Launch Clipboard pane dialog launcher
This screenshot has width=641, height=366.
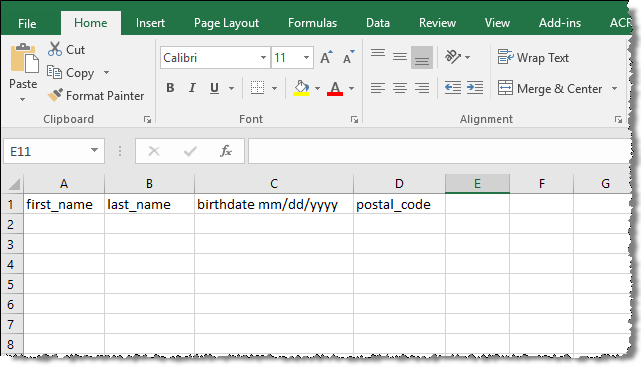pos(147,119)
